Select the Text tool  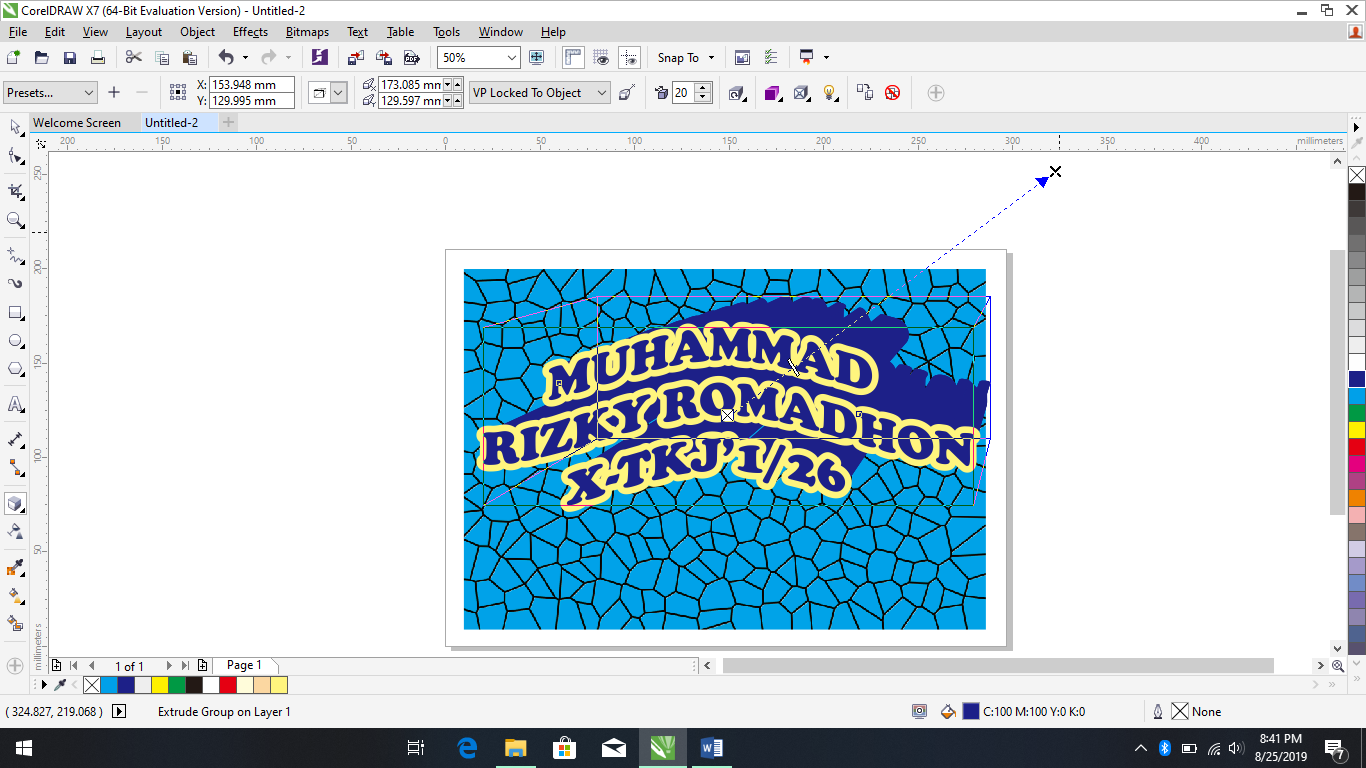coord(15,405)
